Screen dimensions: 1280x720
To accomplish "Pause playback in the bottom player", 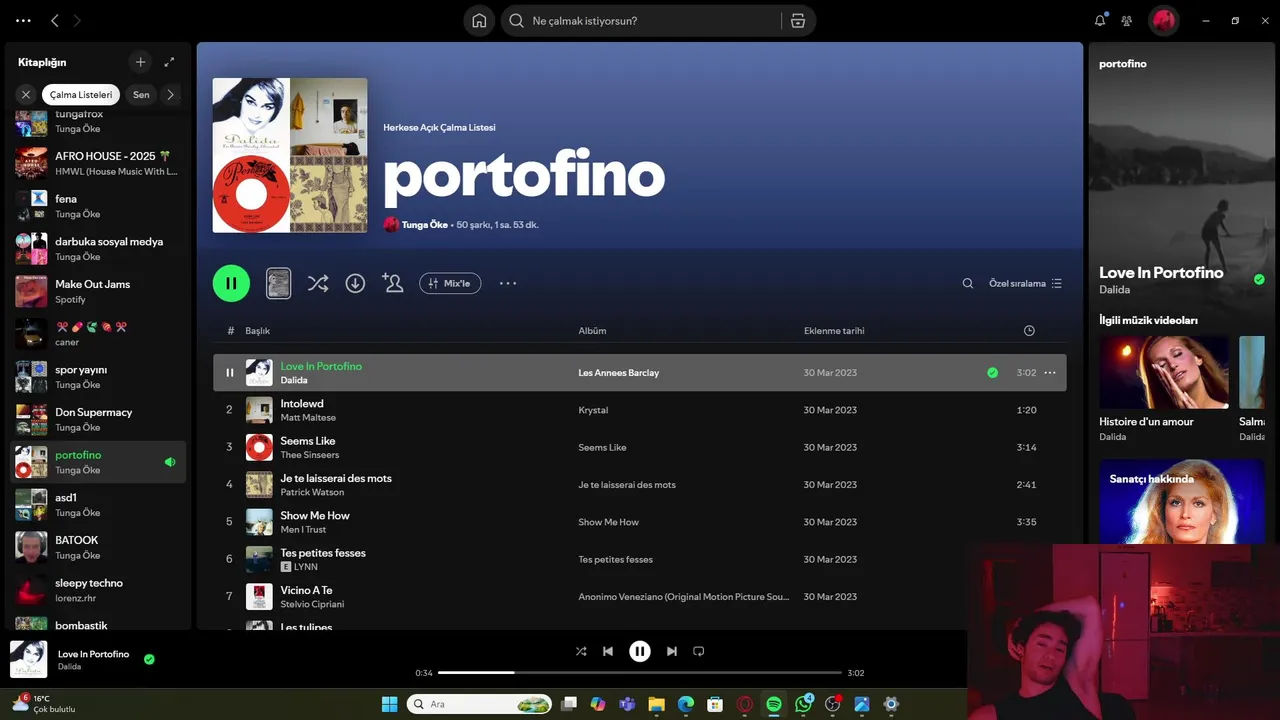I will click(x=640, y=651).
